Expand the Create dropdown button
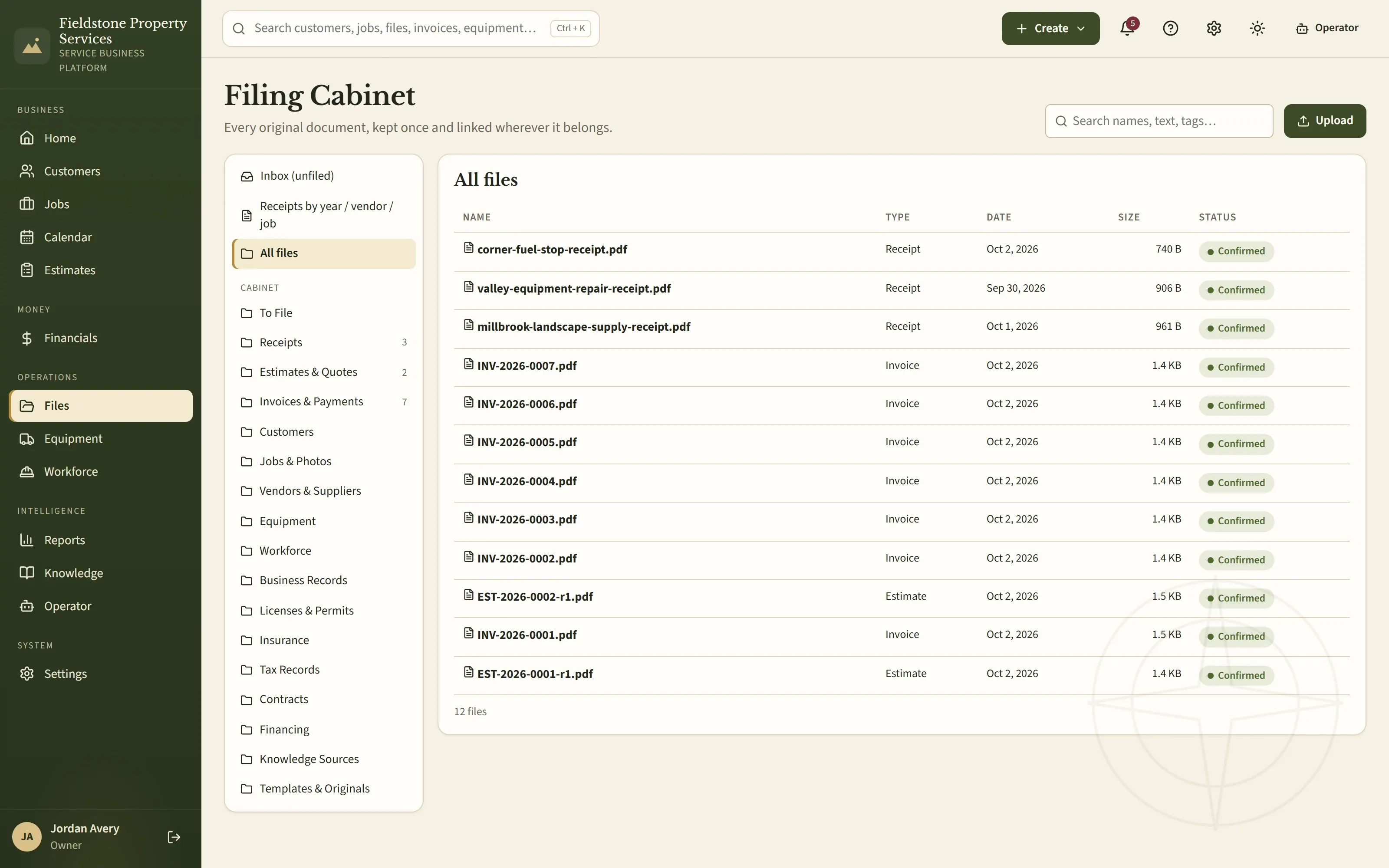The width and height of the screenshot is (1389, 868). tap(1050, 28)
